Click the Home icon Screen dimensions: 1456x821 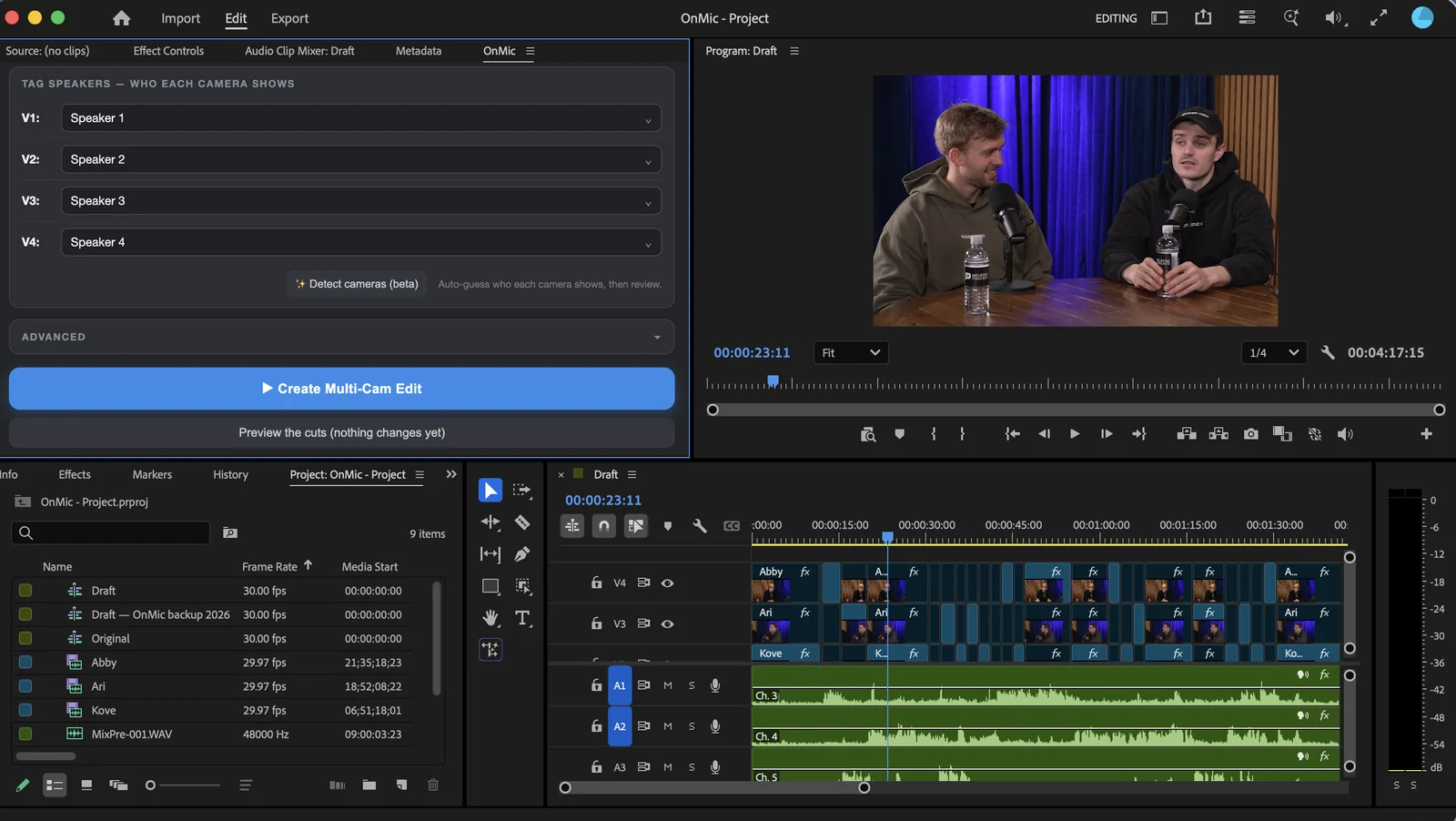pos(121,18)
